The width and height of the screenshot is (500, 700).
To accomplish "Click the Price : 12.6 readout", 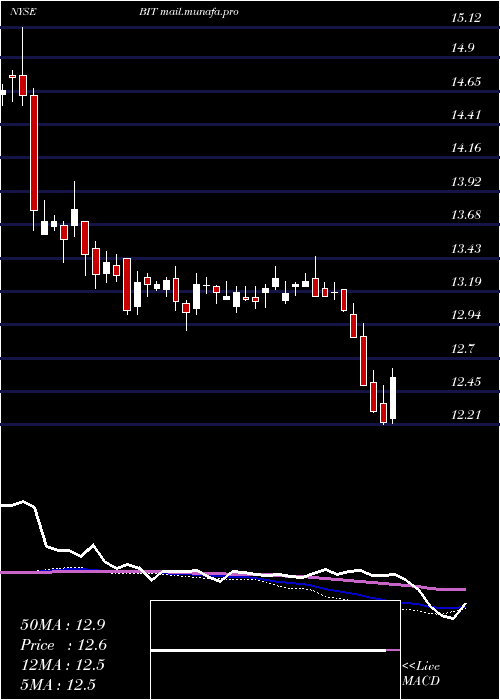I will click(x=64, y=645).
